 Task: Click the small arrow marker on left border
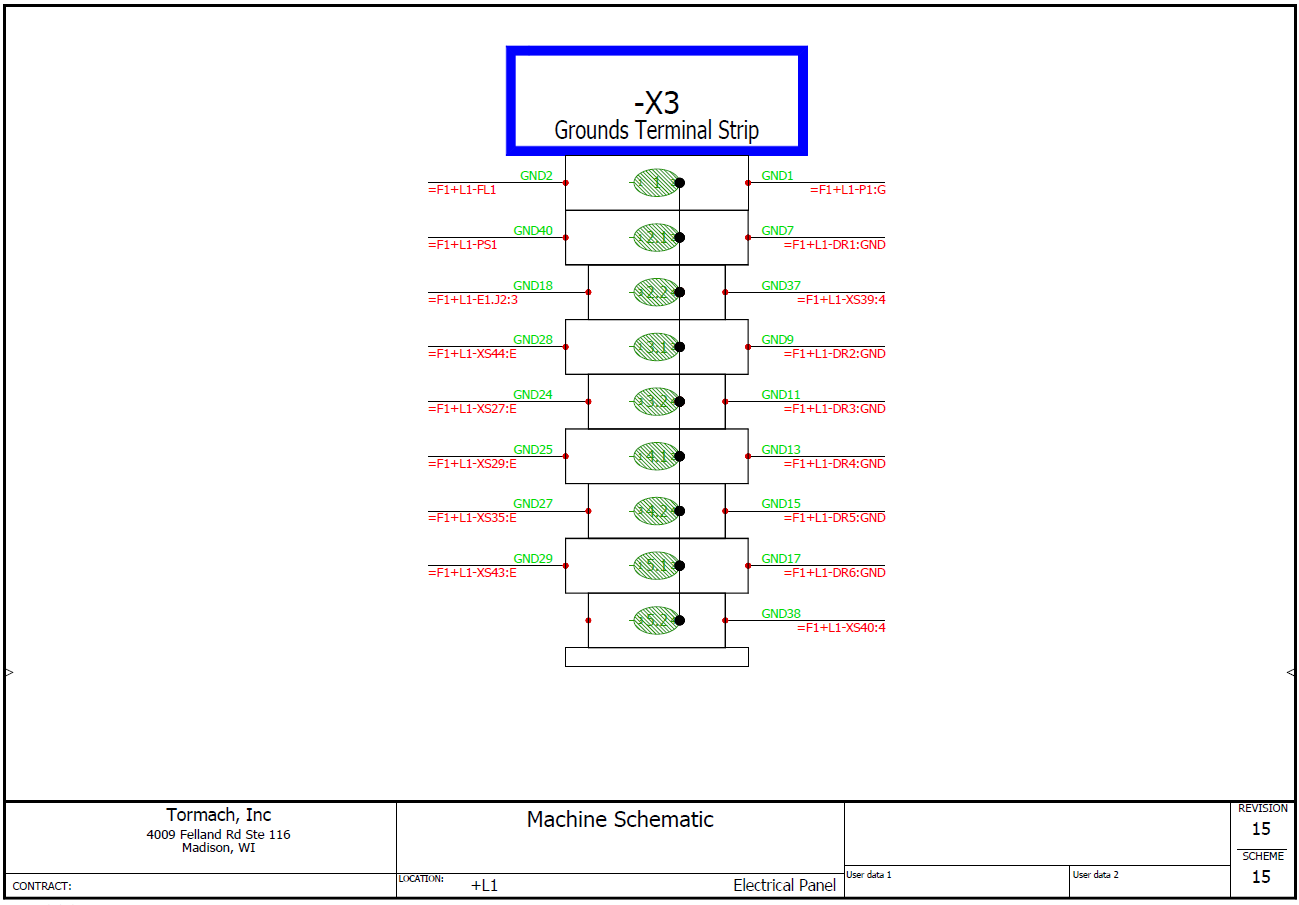coord(9,672)
